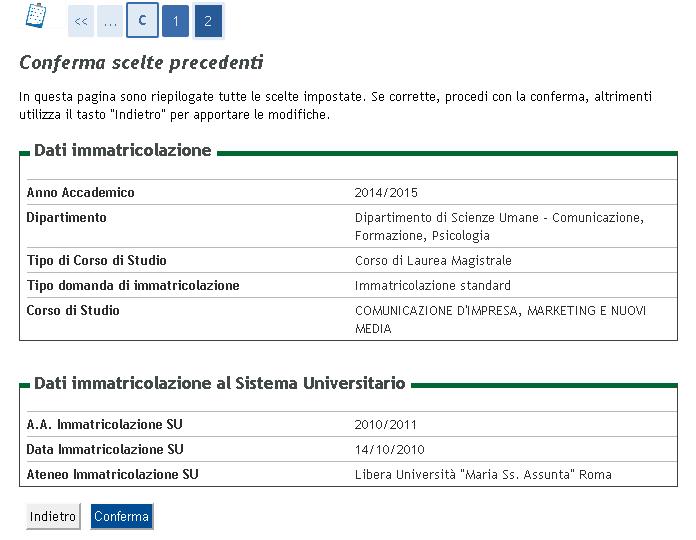Click the Anno Accademico label
The height and width of the screenshot is (540, 696).
coord(80,193)
